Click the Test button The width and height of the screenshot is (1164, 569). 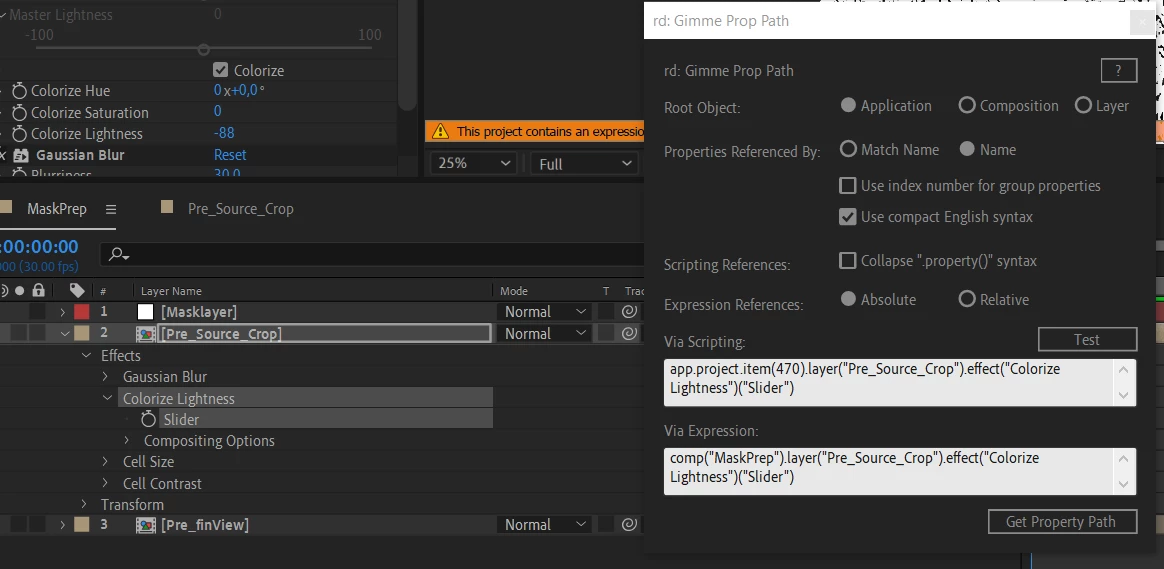click(x=1087, y=339)
